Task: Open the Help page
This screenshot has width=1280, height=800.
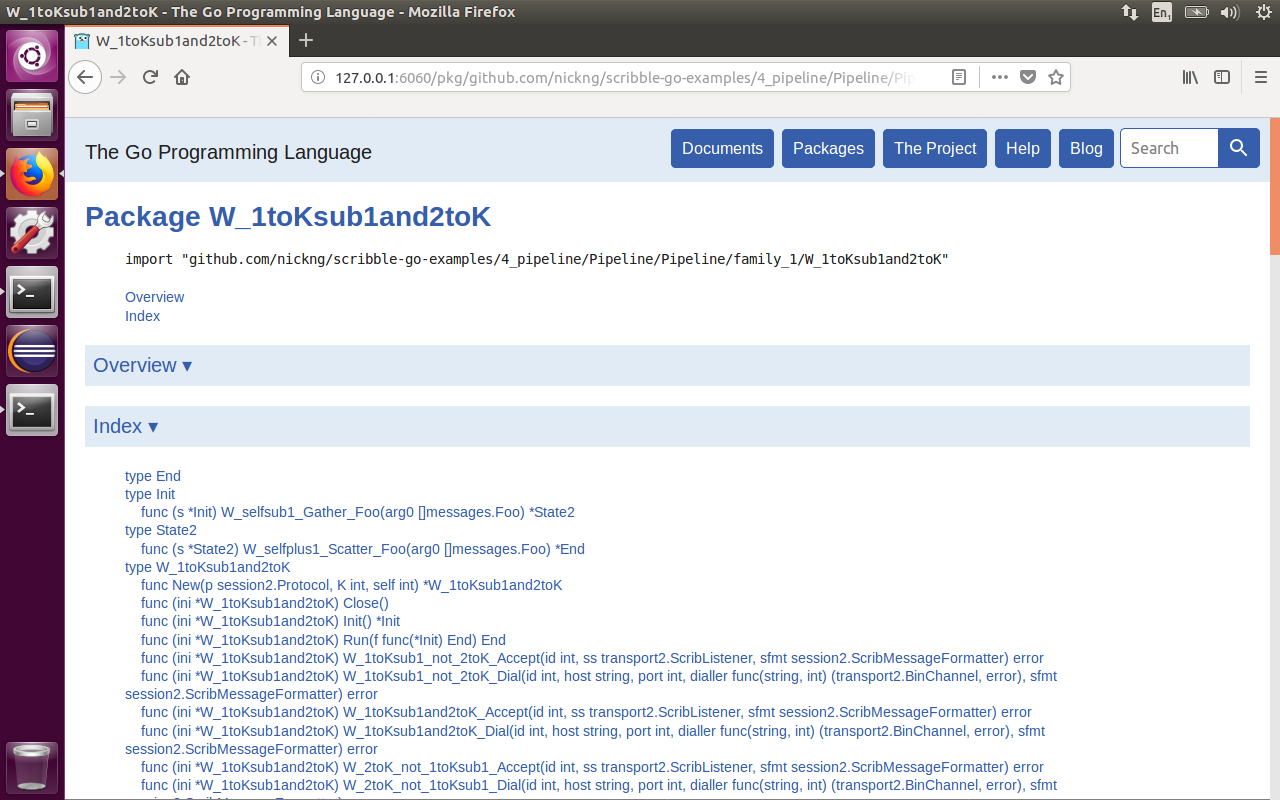Action: (1022, 148)
